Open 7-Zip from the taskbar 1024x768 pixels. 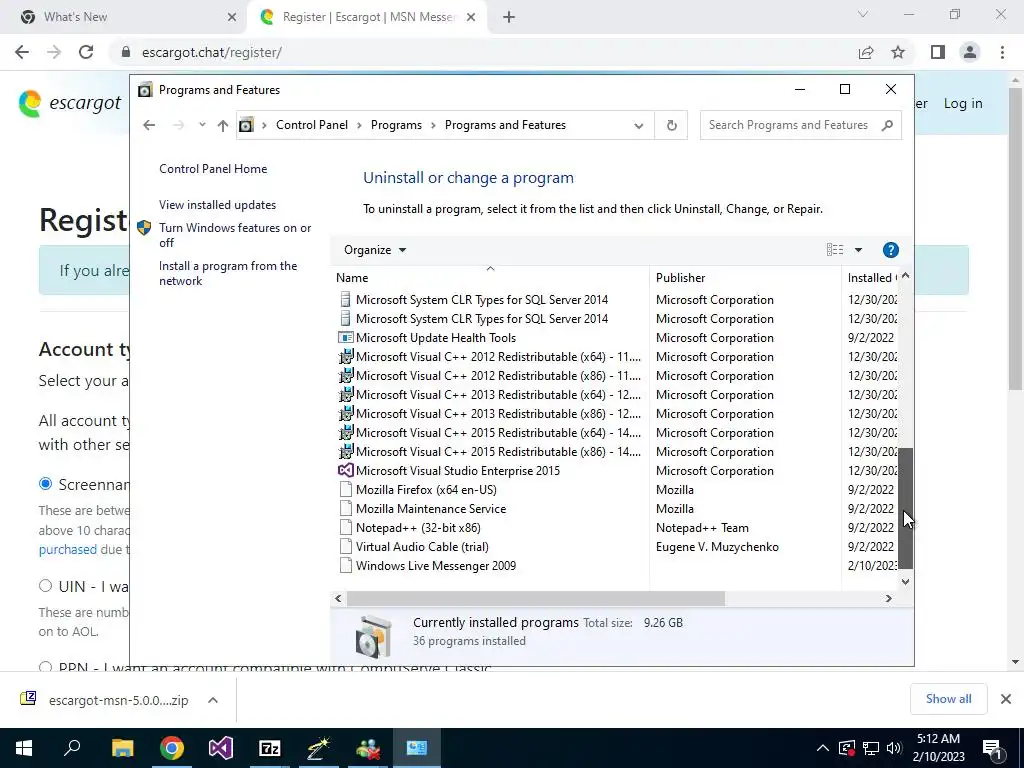[x=270, y=748]
